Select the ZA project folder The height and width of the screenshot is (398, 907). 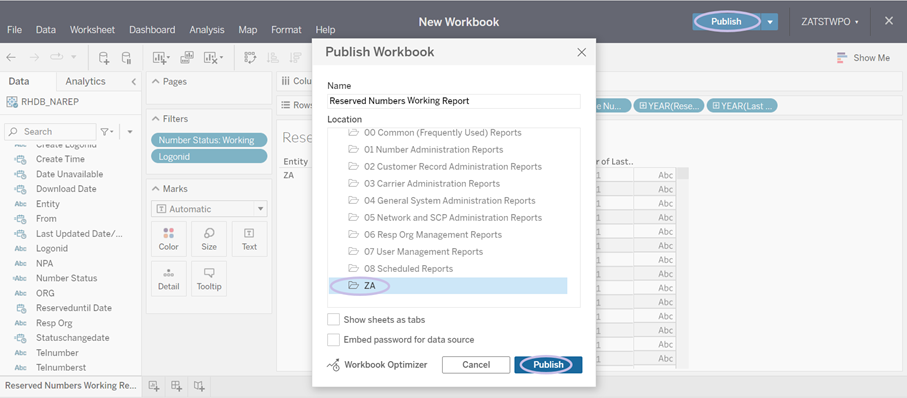[x=448, y=285]
